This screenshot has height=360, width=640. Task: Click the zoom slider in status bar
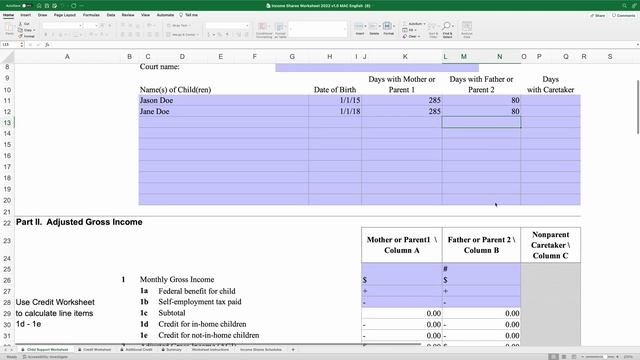coord(604,357)
